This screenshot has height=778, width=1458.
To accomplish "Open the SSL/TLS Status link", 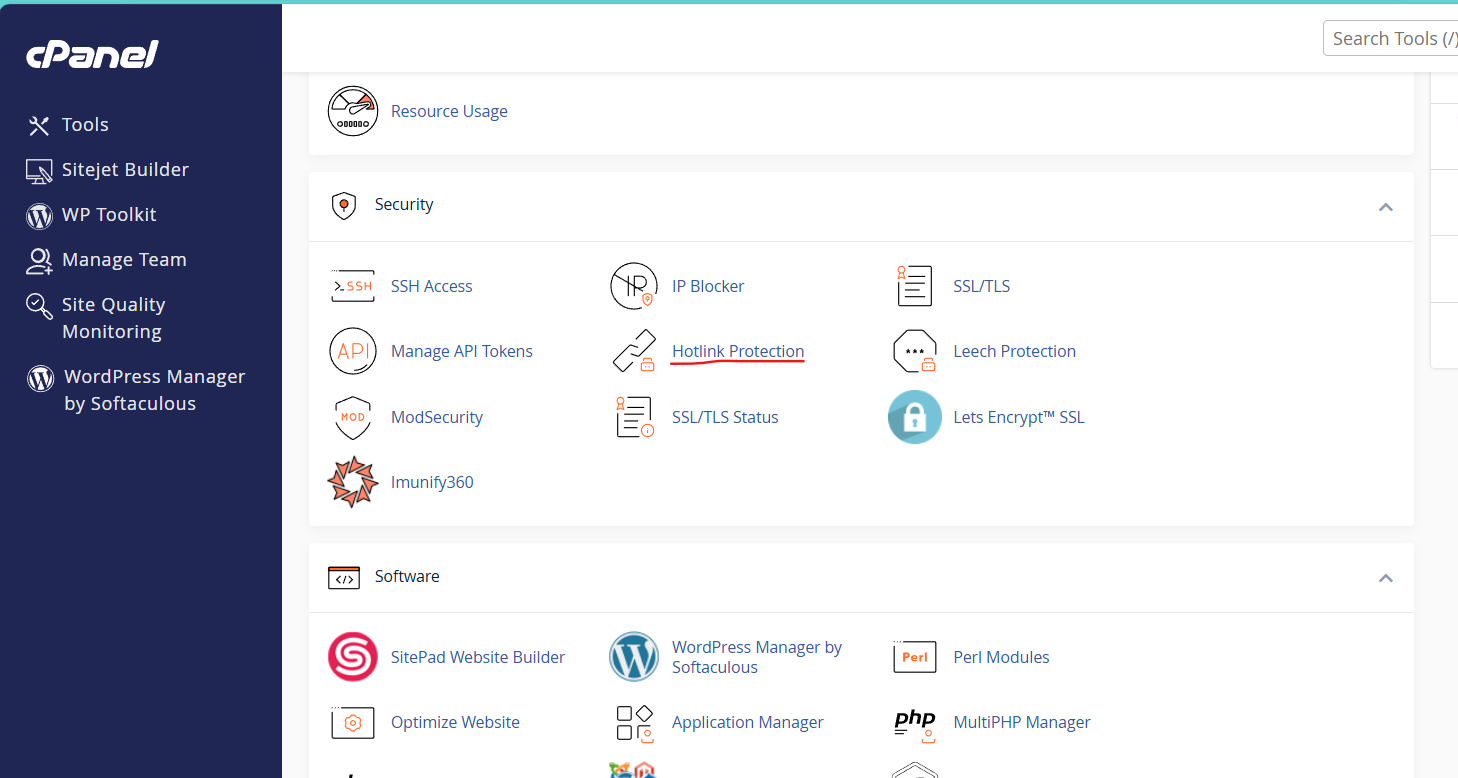I will click(x=725, y=417).
